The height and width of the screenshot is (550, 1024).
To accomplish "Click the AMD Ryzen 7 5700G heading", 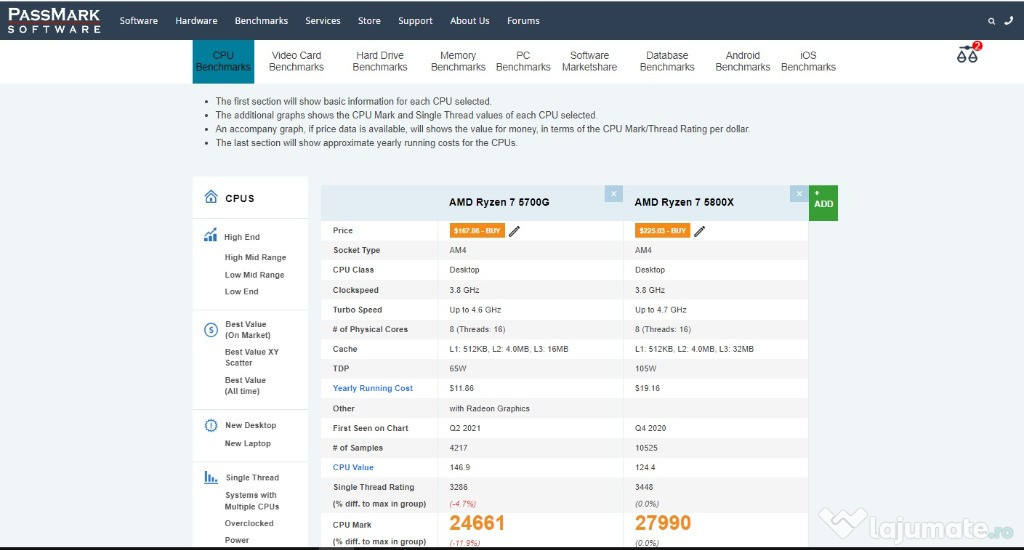I will pos(499,202).
